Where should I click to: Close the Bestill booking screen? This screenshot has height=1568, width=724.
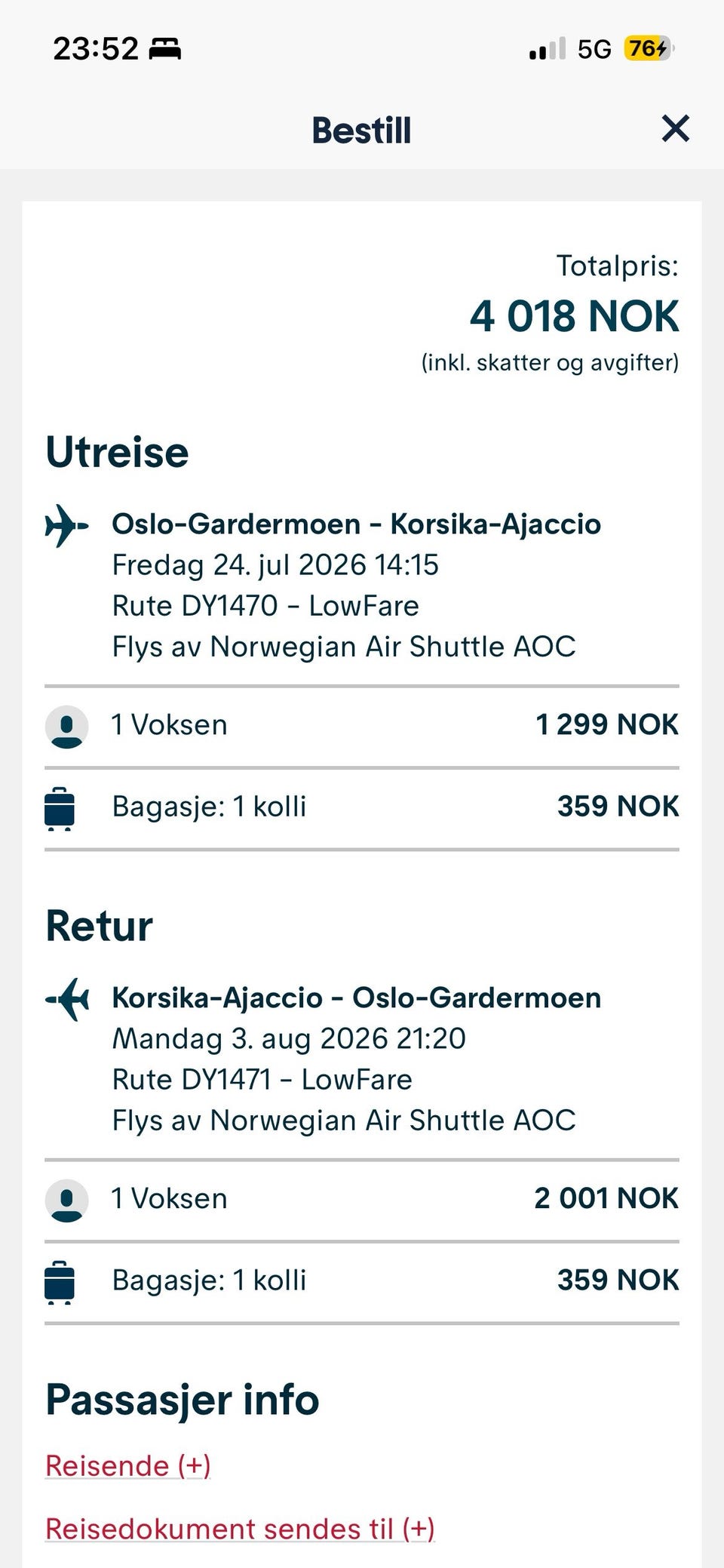pyautogui.click(x=675, y=128)
